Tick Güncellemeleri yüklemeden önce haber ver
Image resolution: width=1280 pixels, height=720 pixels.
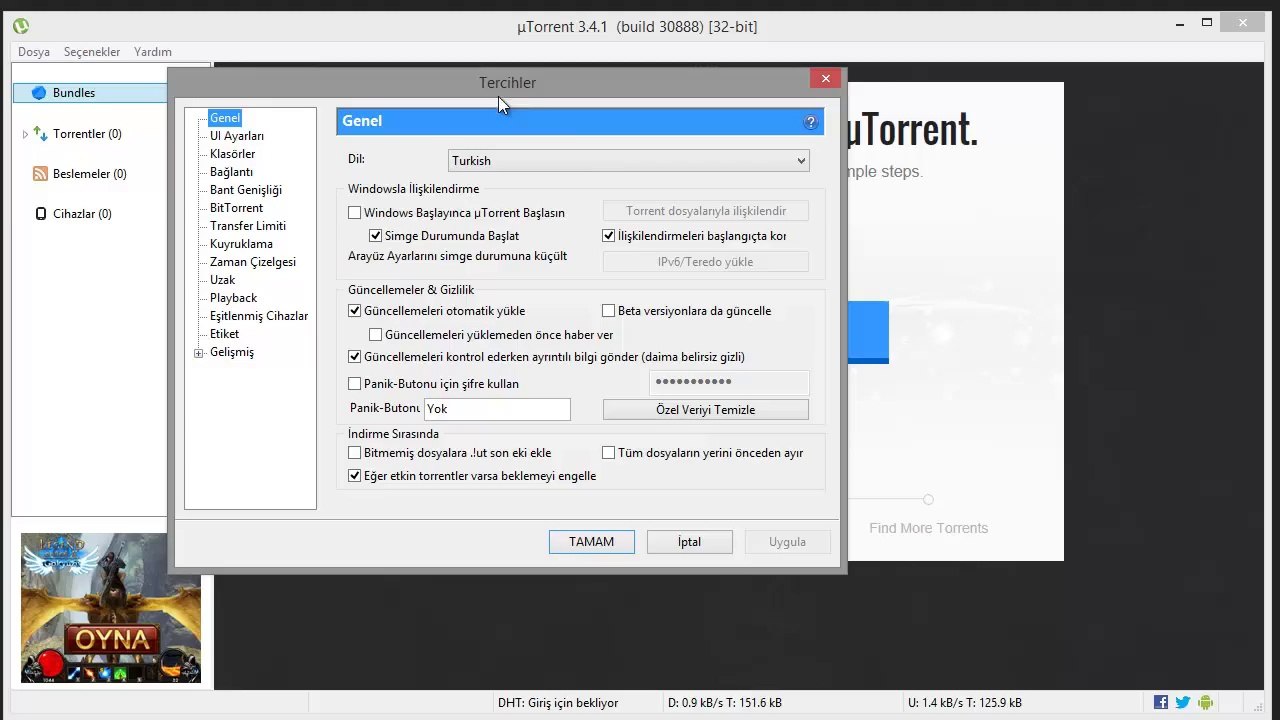tap(375, 335)
